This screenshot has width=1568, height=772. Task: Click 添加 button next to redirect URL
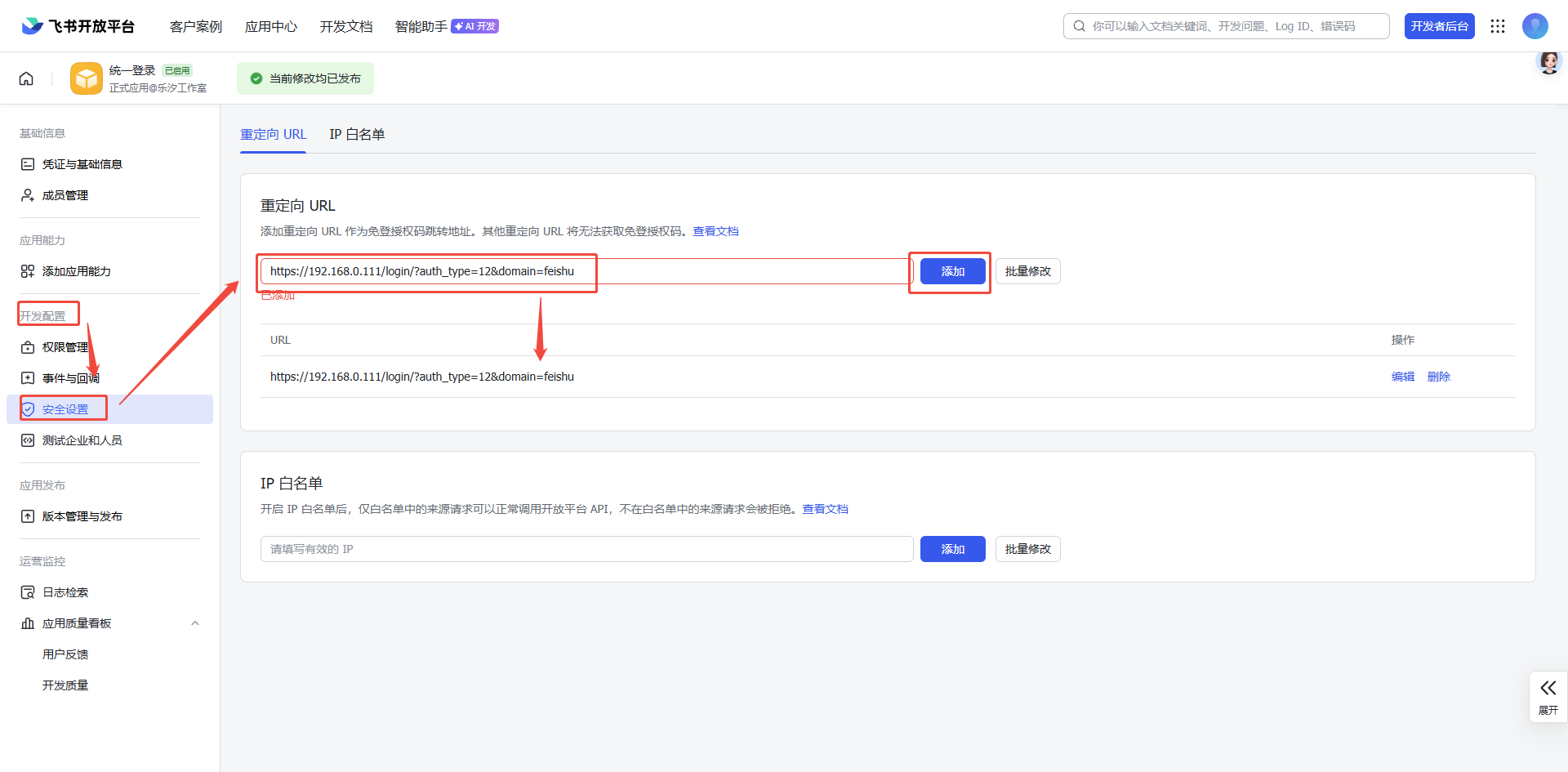click(952, 271)
